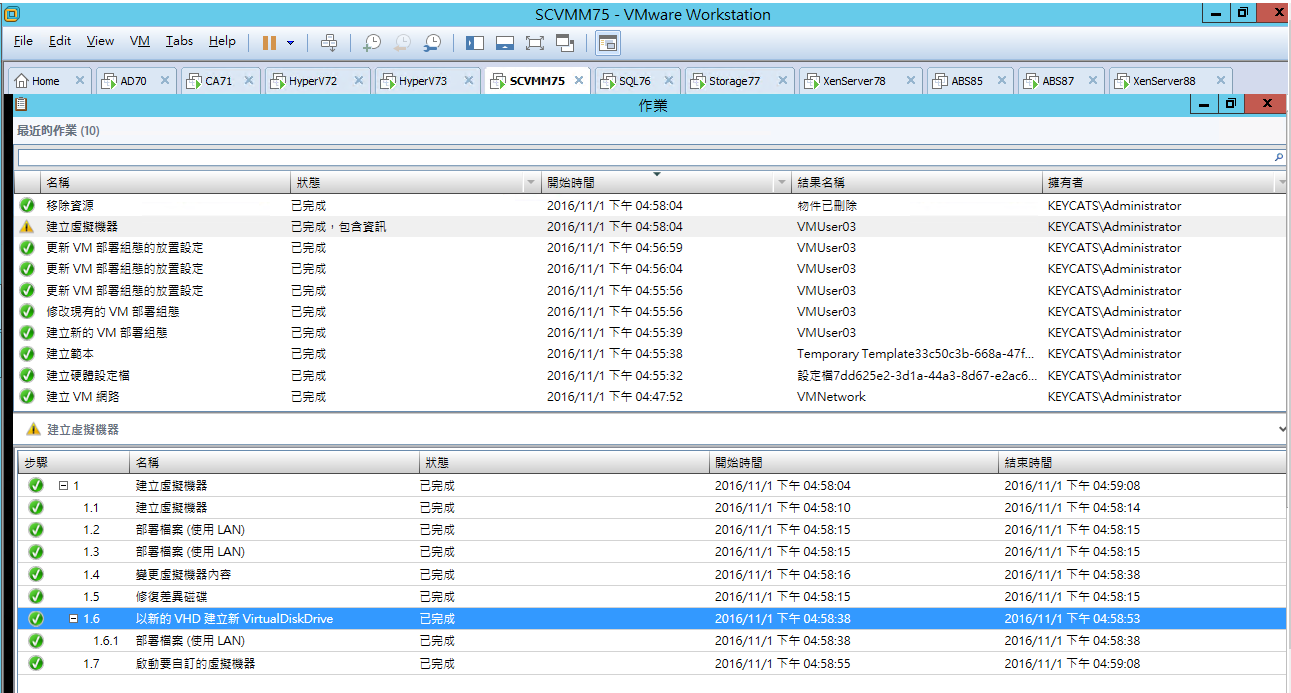Click the 作業 window clipboard icon
This screenshot has width=1291, height=693.
click(x=21, y=104)
